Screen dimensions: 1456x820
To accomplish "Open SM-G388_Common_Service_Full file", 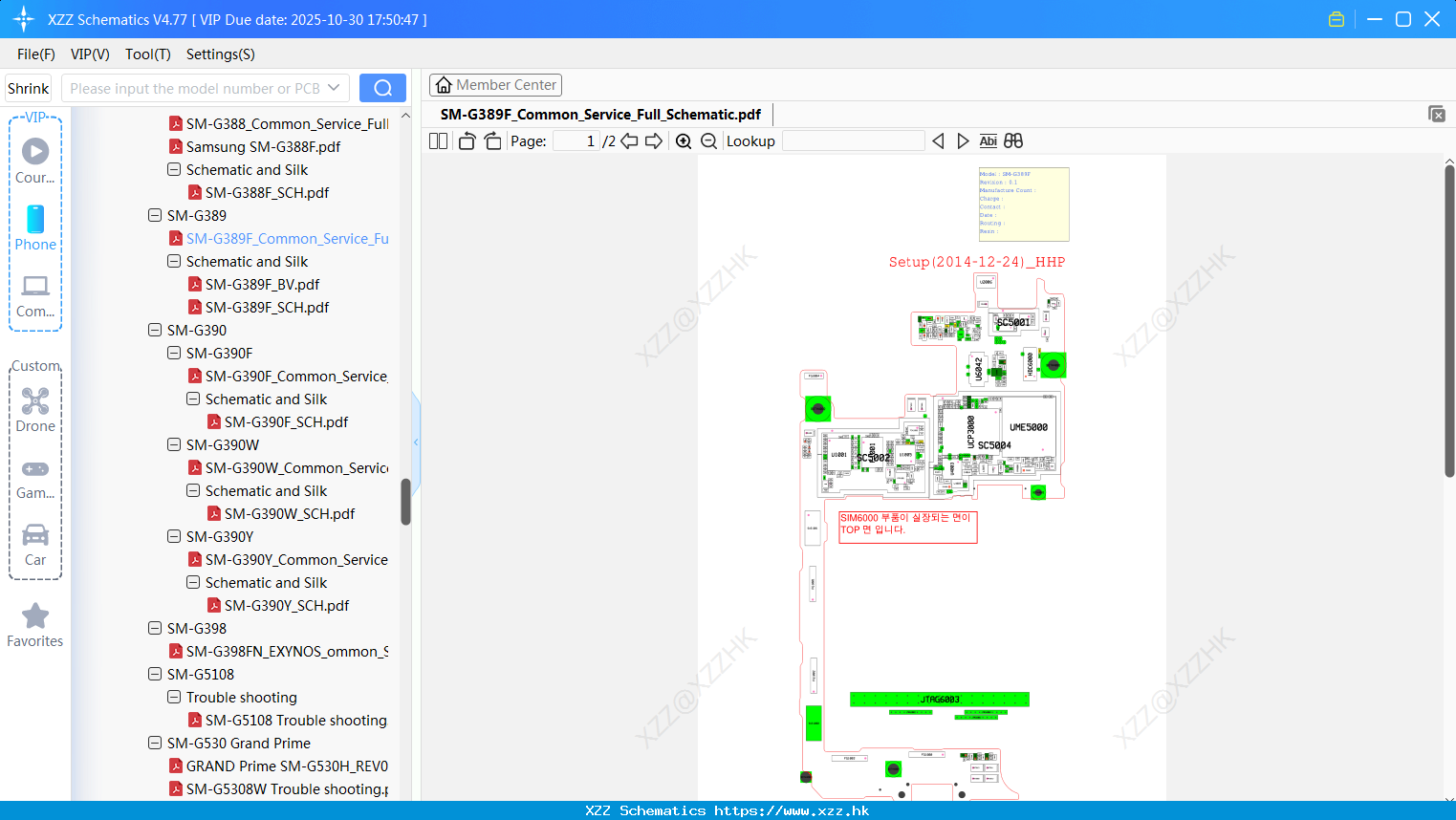I will 278,124.
